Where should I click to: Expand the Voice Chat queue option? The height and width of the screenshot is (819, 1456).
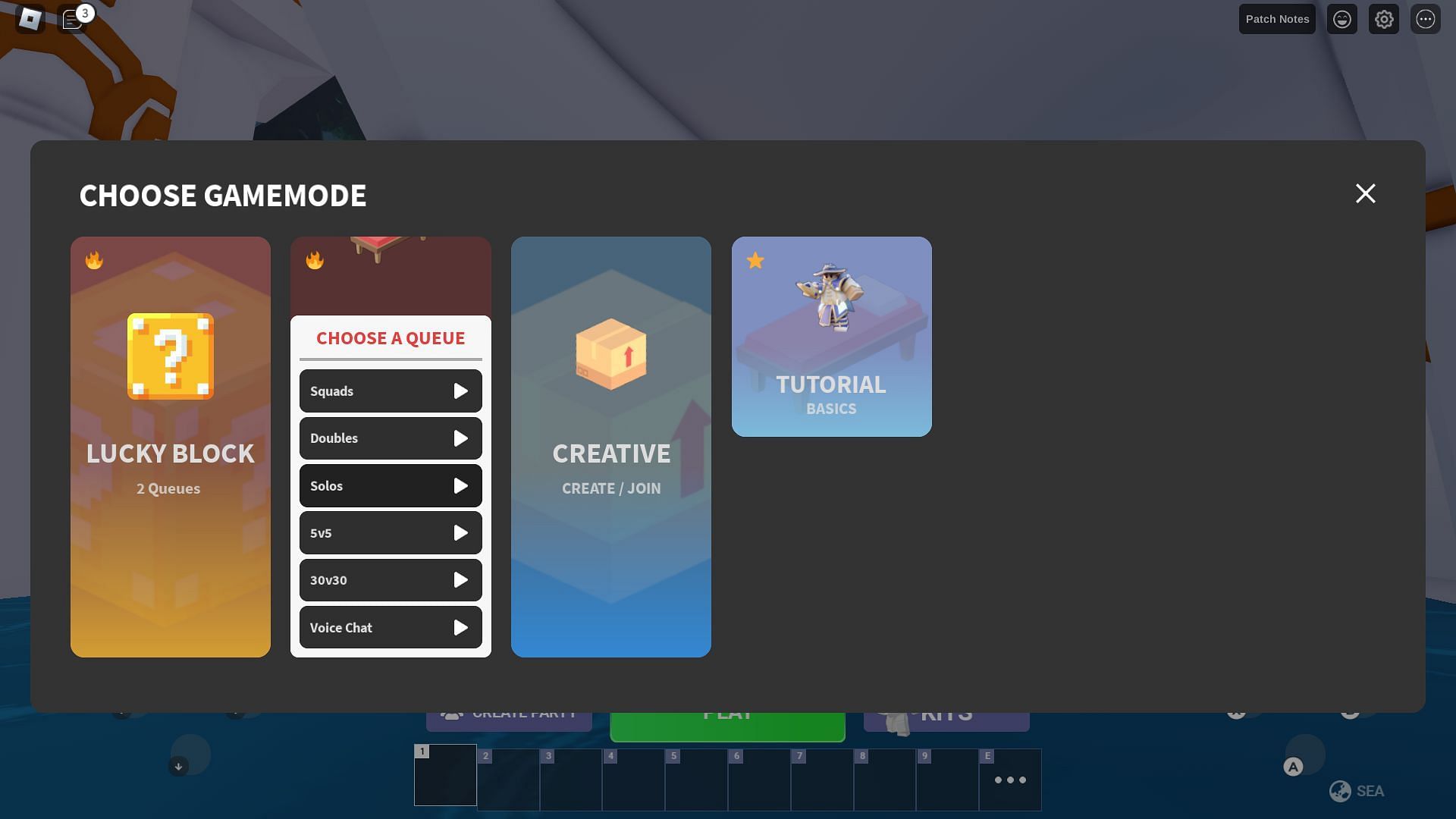461,627
